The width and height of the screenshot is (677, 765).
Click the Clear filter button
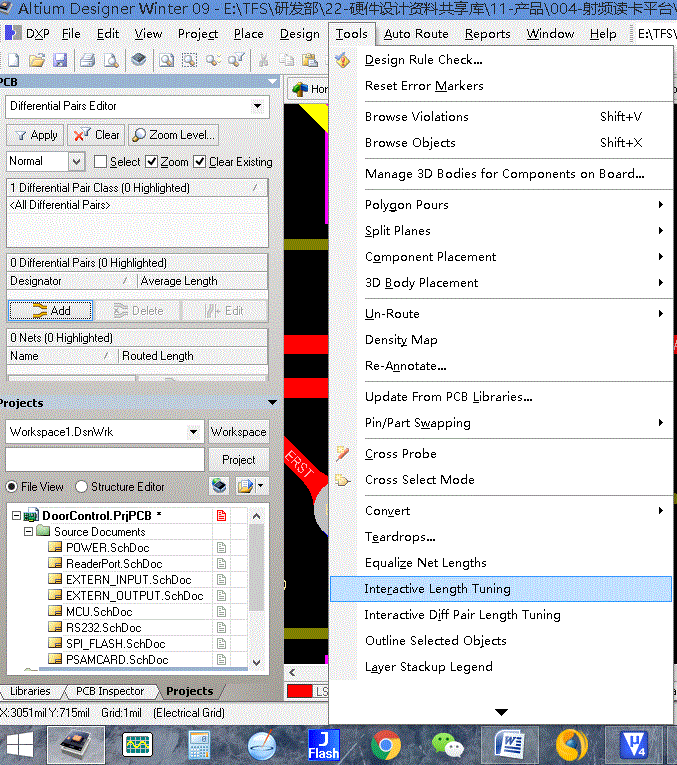click(x=96, y=135)
